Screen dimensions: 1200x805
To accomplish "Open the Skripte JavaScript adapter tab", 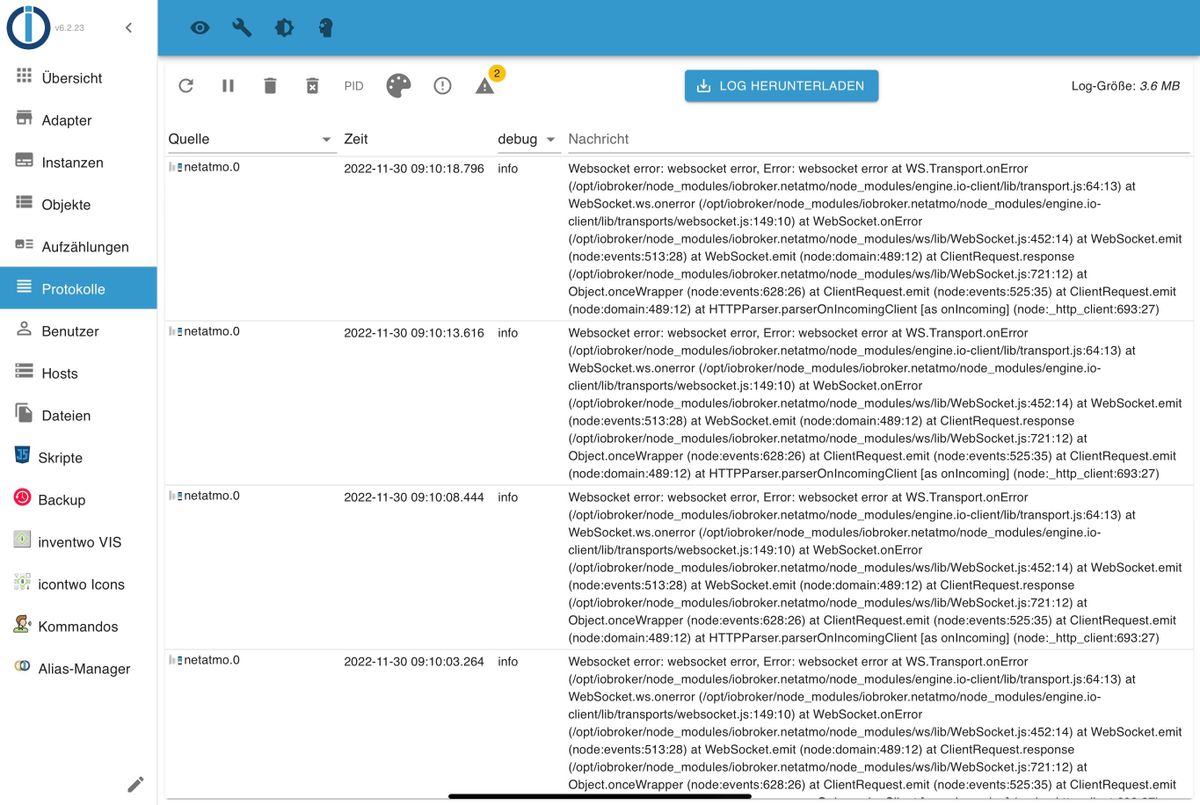I will 78,457.
